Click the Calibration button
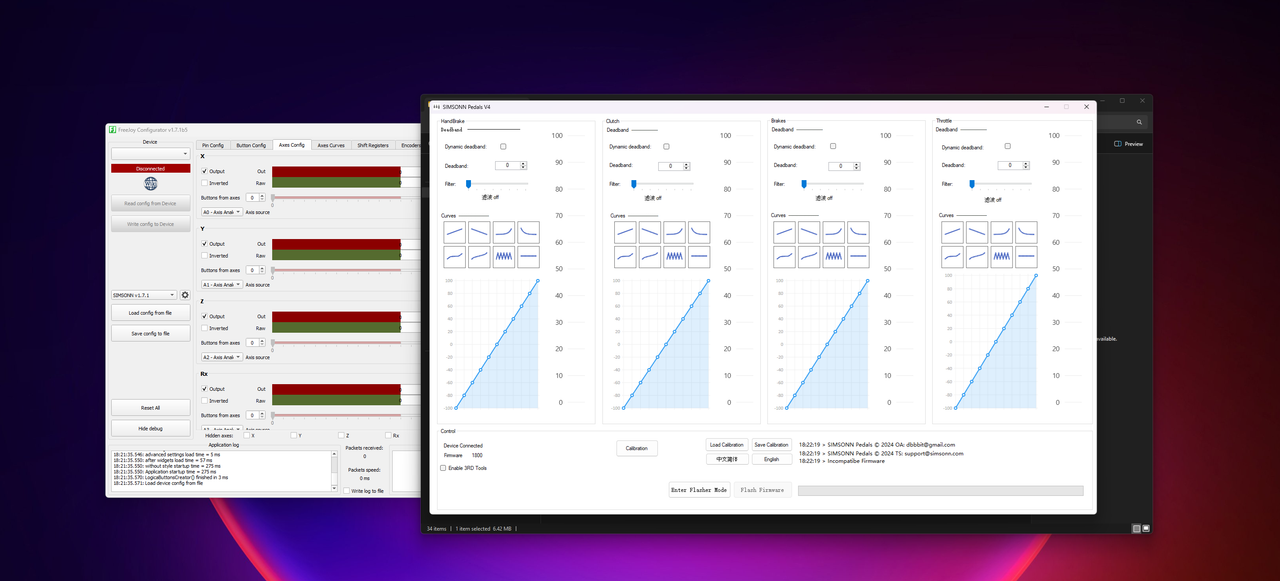The image size is (1280, 581). 637,448
